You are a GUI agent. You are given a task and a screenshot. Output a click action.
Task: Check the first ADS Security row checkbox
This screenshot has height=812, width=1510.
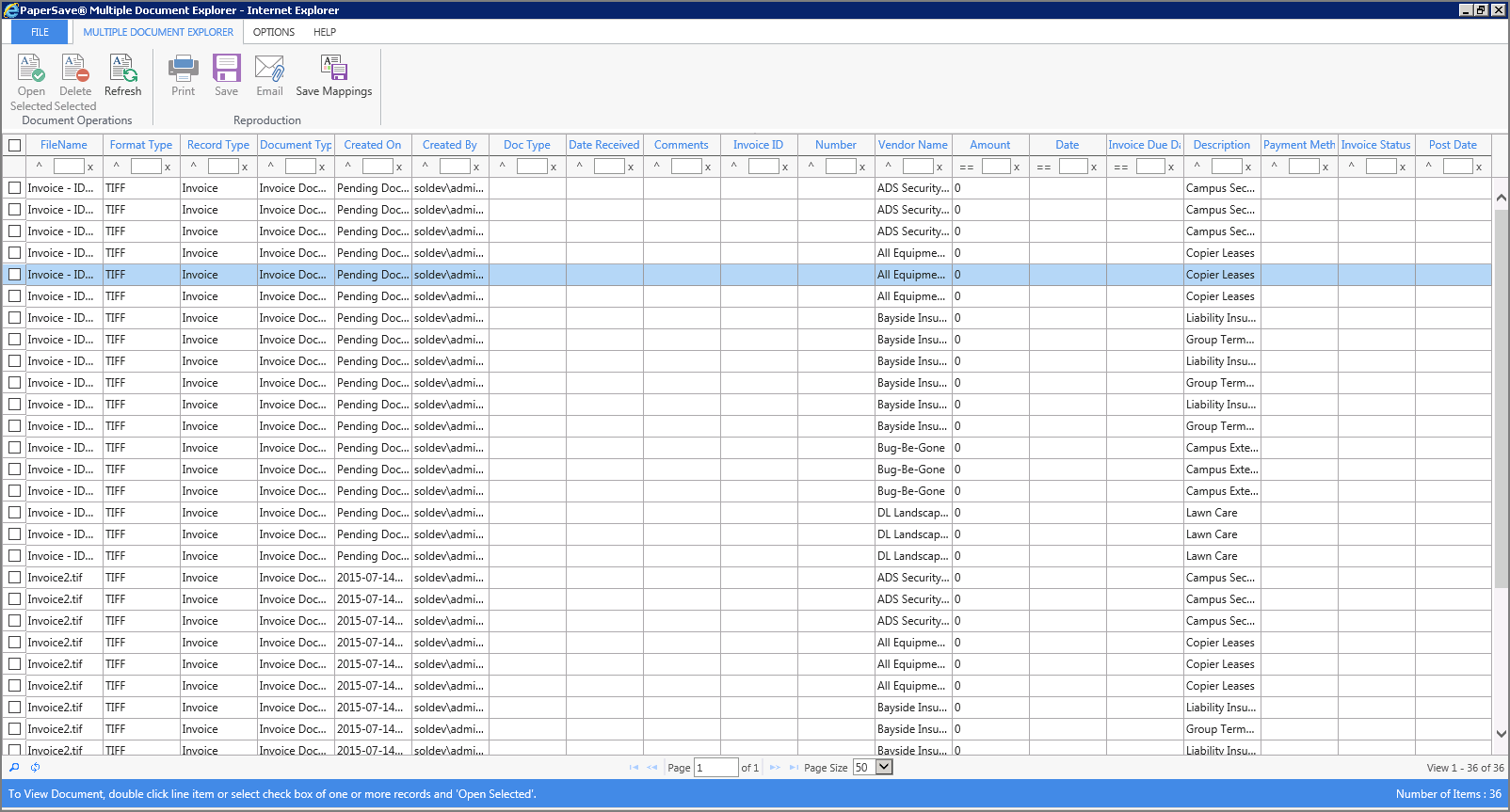coord(14,188)
